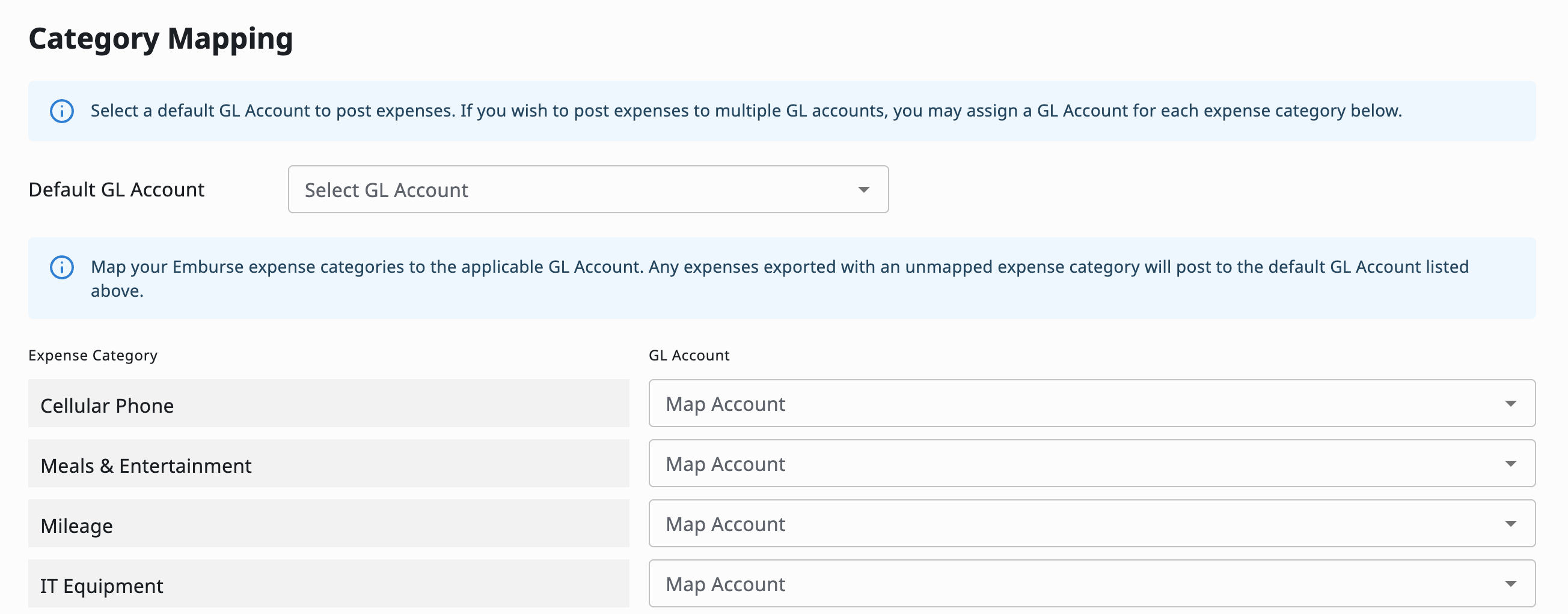Click the info icon beside default GL Account notice
This screenshot has width=1568, height=614.
(x=61, y=111)
